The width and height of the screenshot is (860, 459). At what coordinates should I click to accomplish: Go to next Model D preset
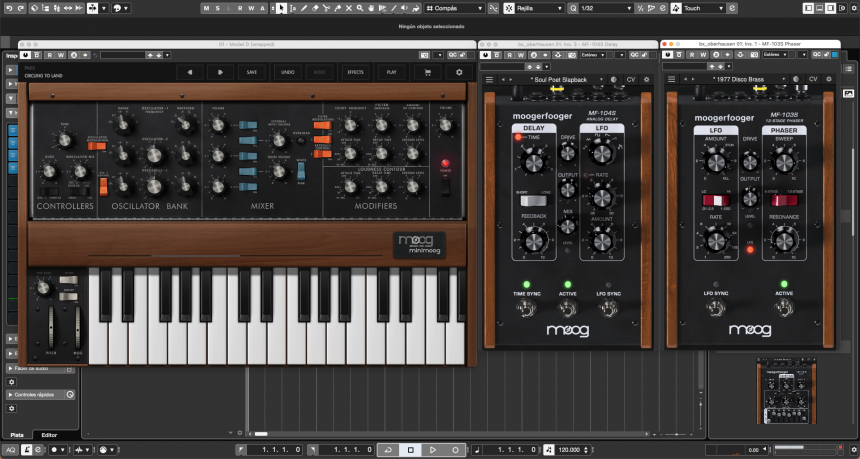coord(220,72)
